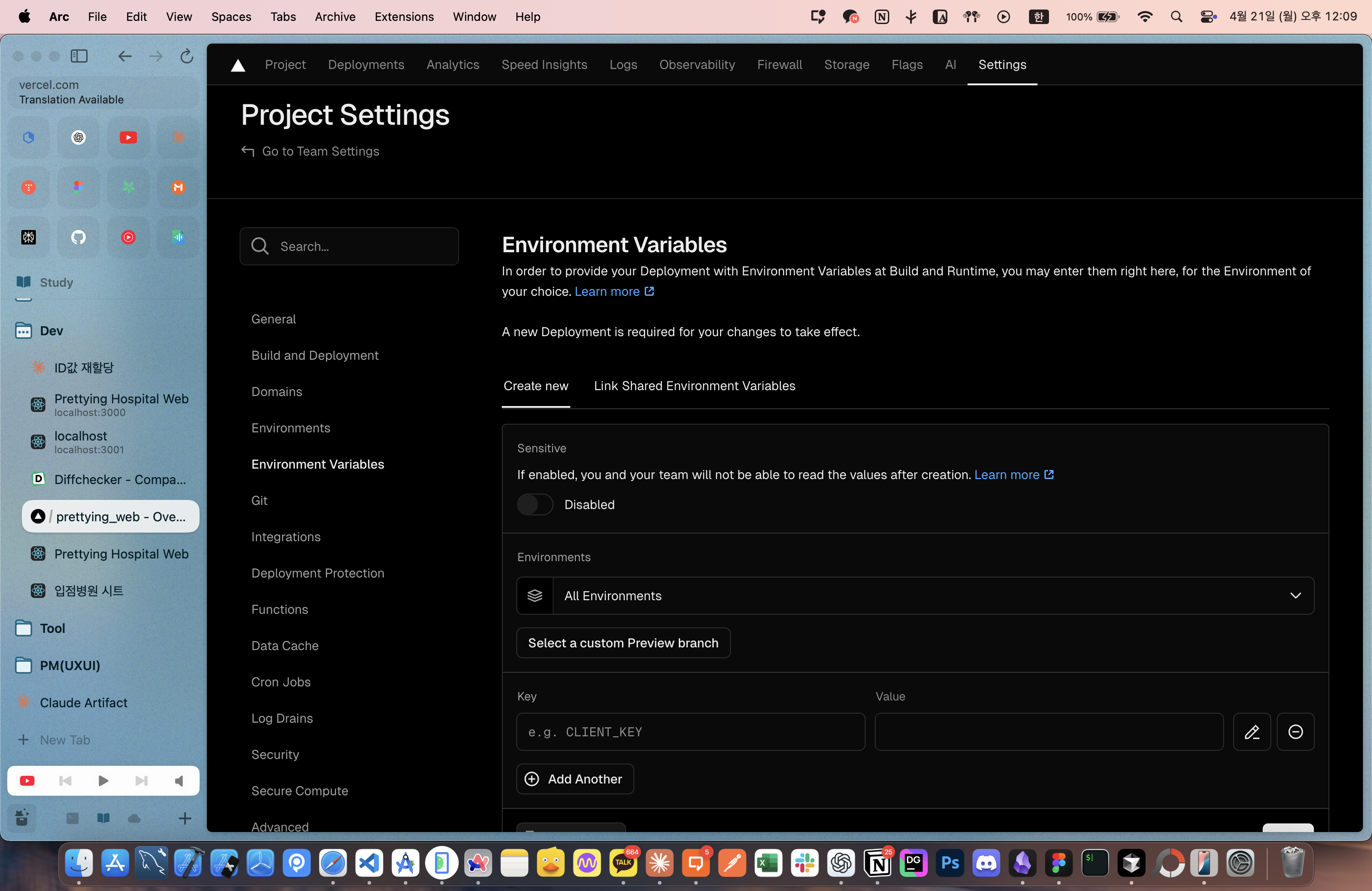Click the YouTube pinned favorite icon
1372x891 pixels.
pos(128,137)
